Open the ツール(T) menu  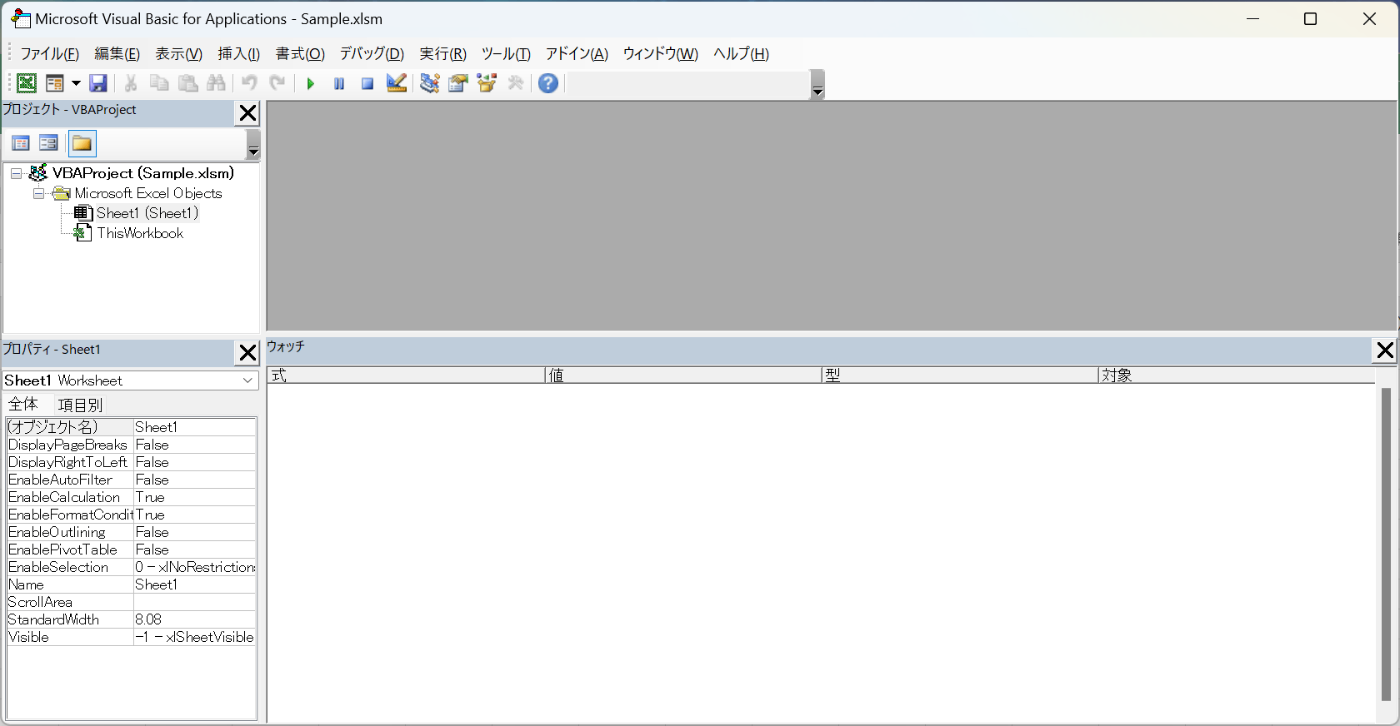506,54
